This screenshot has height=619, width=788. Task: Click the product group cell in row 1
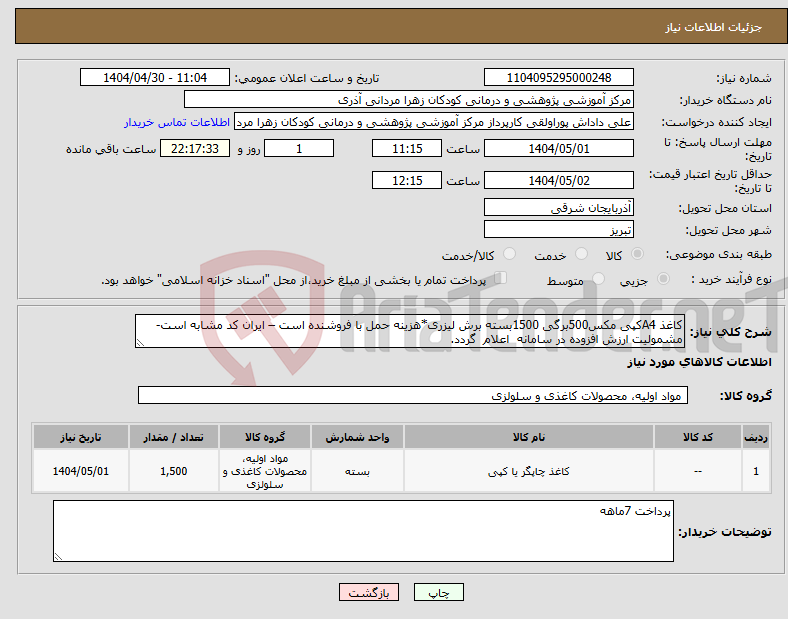tap(265, 471)
